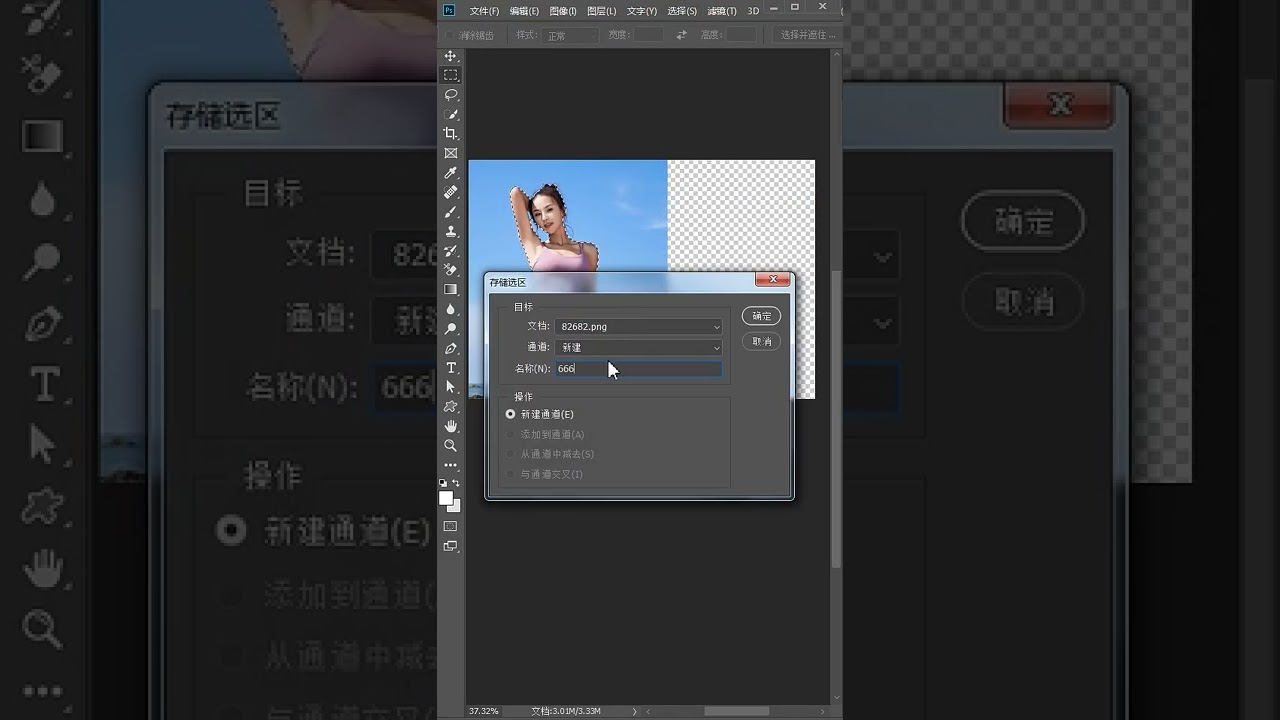Click the 文档:3.01M/3.33M status text
The height and width of the screenshot is (720, 1280).
click(566, 711)
